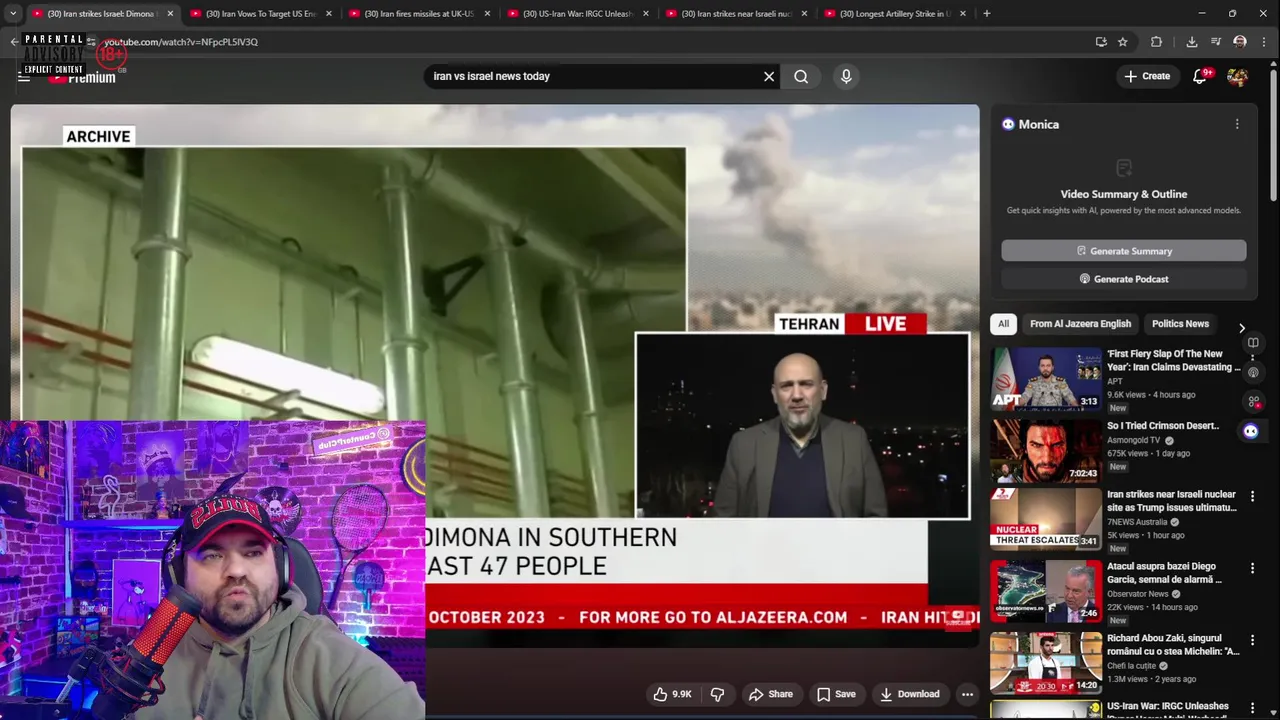Select the 'All' filter chip
Image resolution: width=1280 pixels, height=720 pixels.
tap(1003, 324)
